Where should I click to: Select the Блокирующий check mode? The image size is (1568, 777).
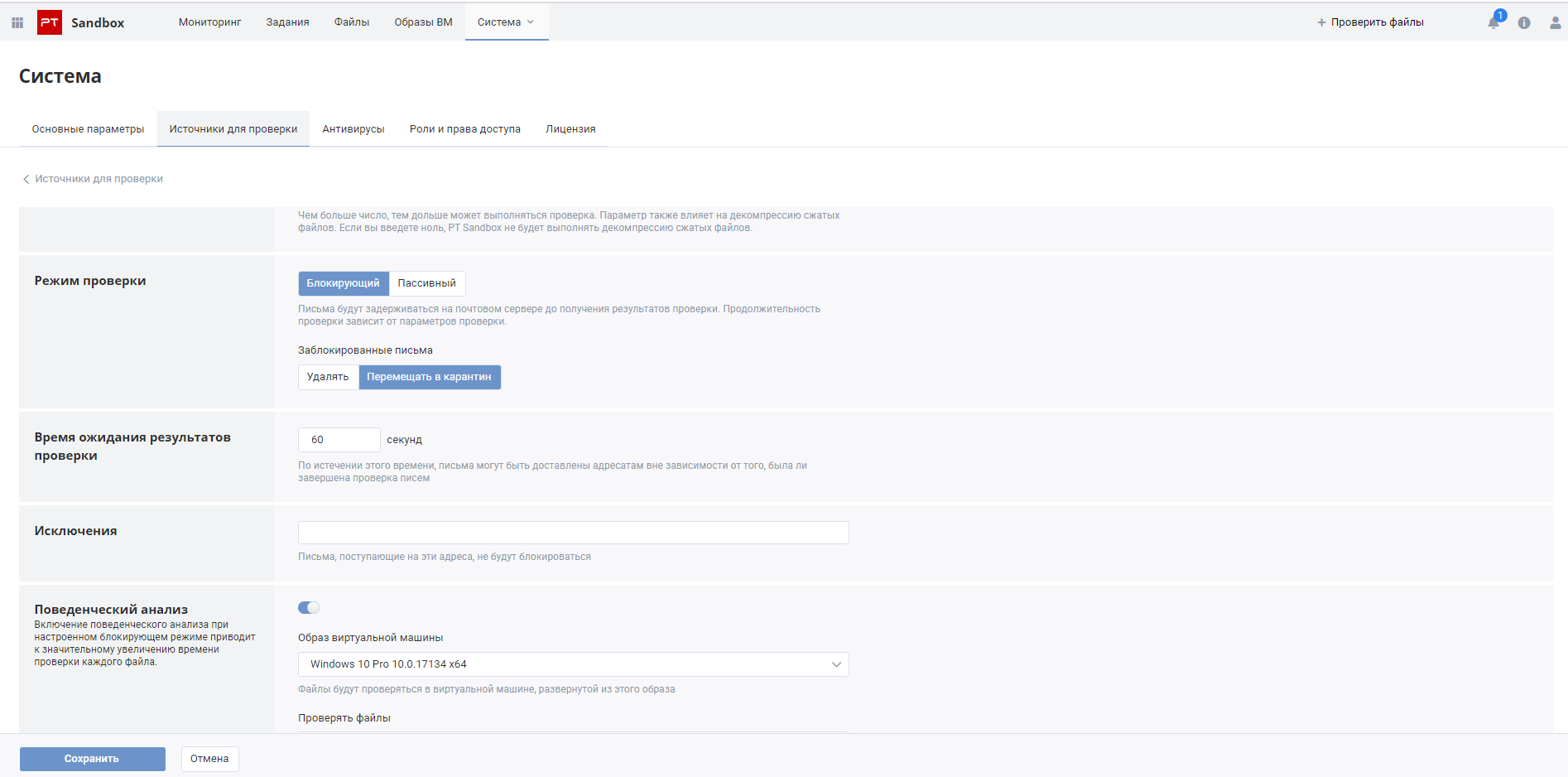point(344,283)
